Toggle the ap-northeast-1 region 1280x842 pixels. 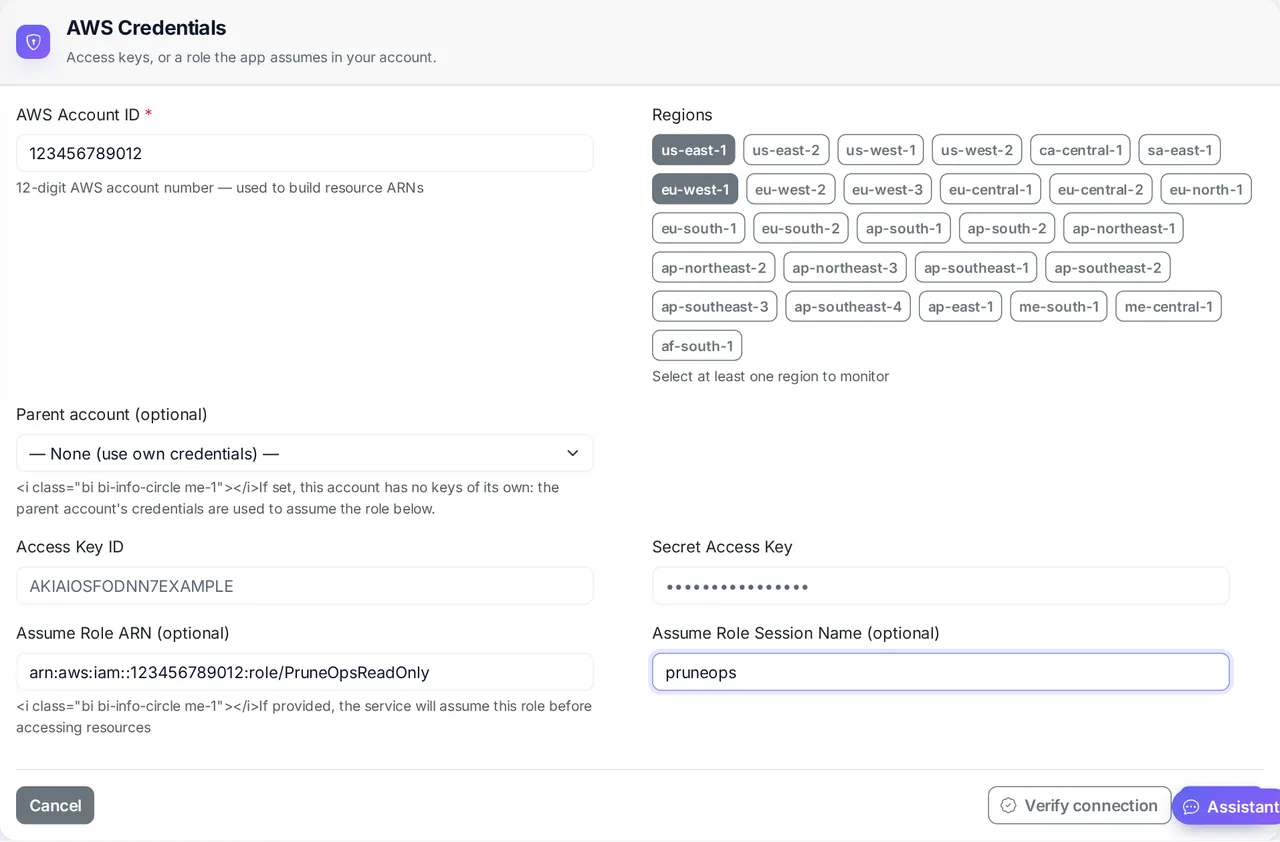[x=1123, y=228]
